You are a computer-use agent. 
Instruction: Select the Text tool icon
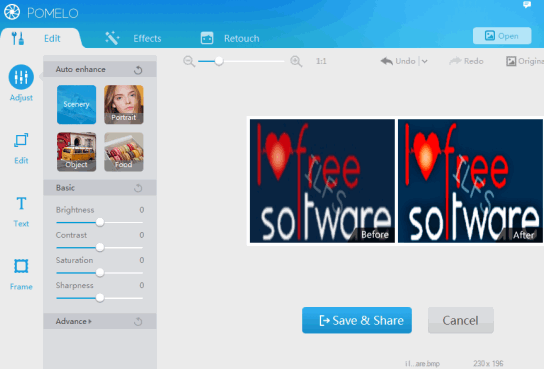(21, 203)
